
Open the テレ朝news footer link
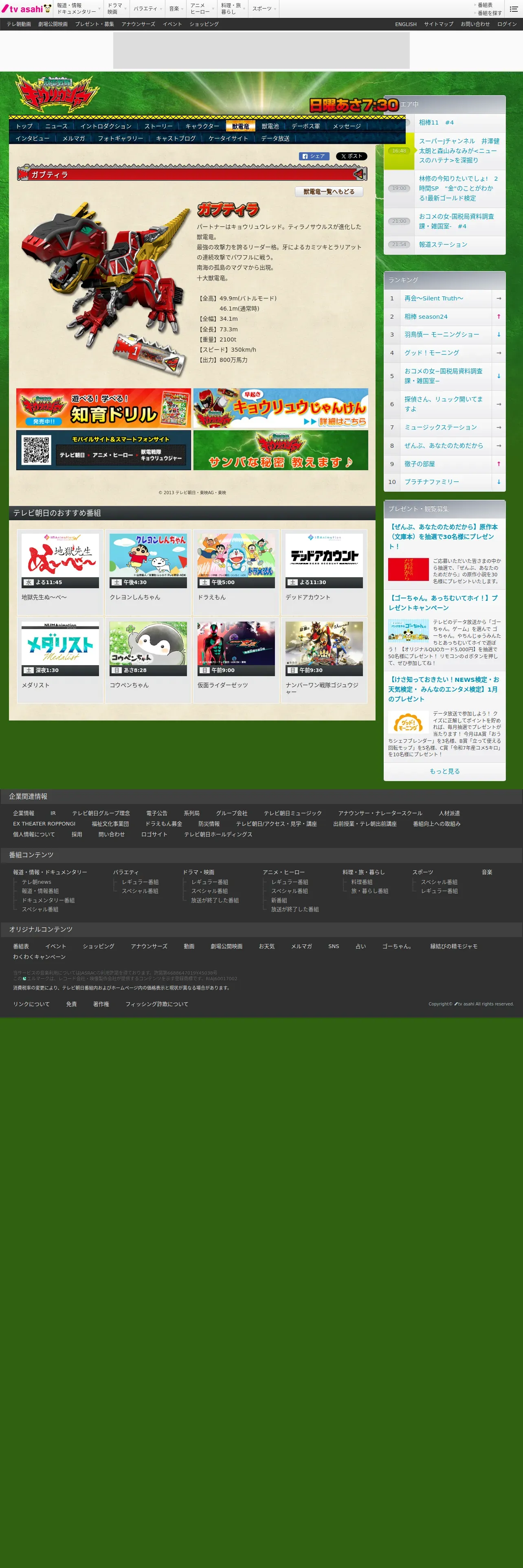click(x=37, y=882)
